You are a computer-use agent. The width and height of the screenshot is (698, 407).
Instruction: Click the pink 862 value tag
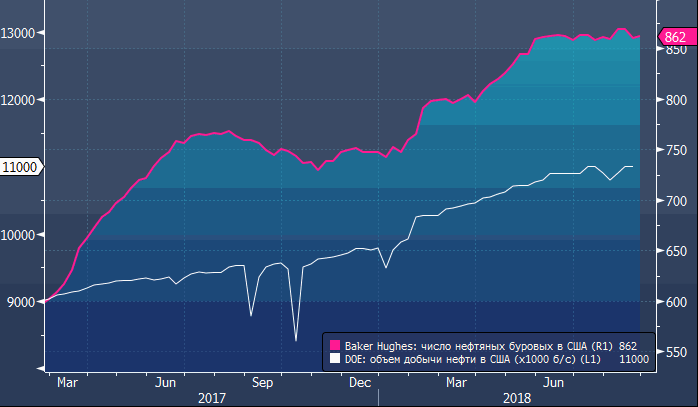click(x=676, y=38)
